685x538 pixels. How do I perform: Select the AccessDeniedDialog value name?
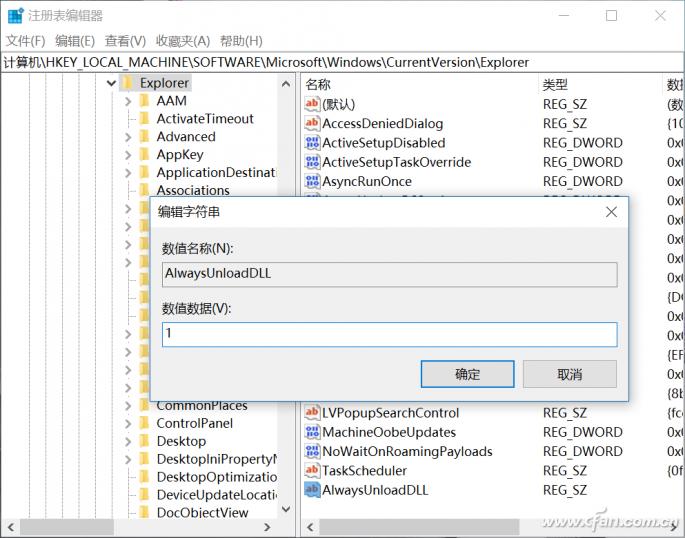coord(382,124)
